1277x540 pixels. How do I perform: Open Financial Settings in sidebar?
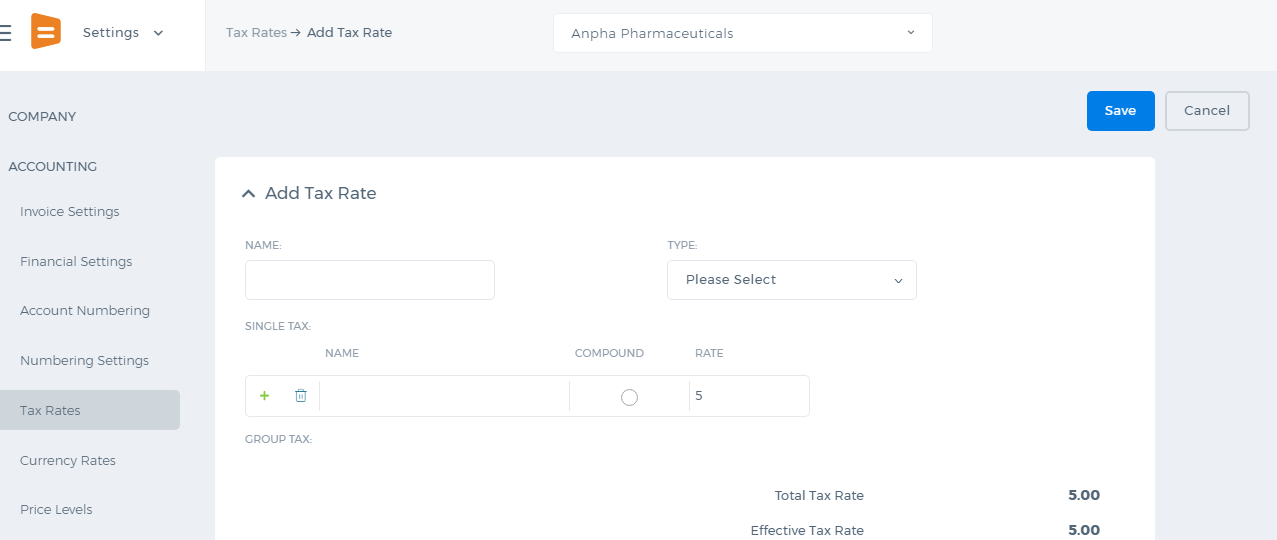coord(76,262)
